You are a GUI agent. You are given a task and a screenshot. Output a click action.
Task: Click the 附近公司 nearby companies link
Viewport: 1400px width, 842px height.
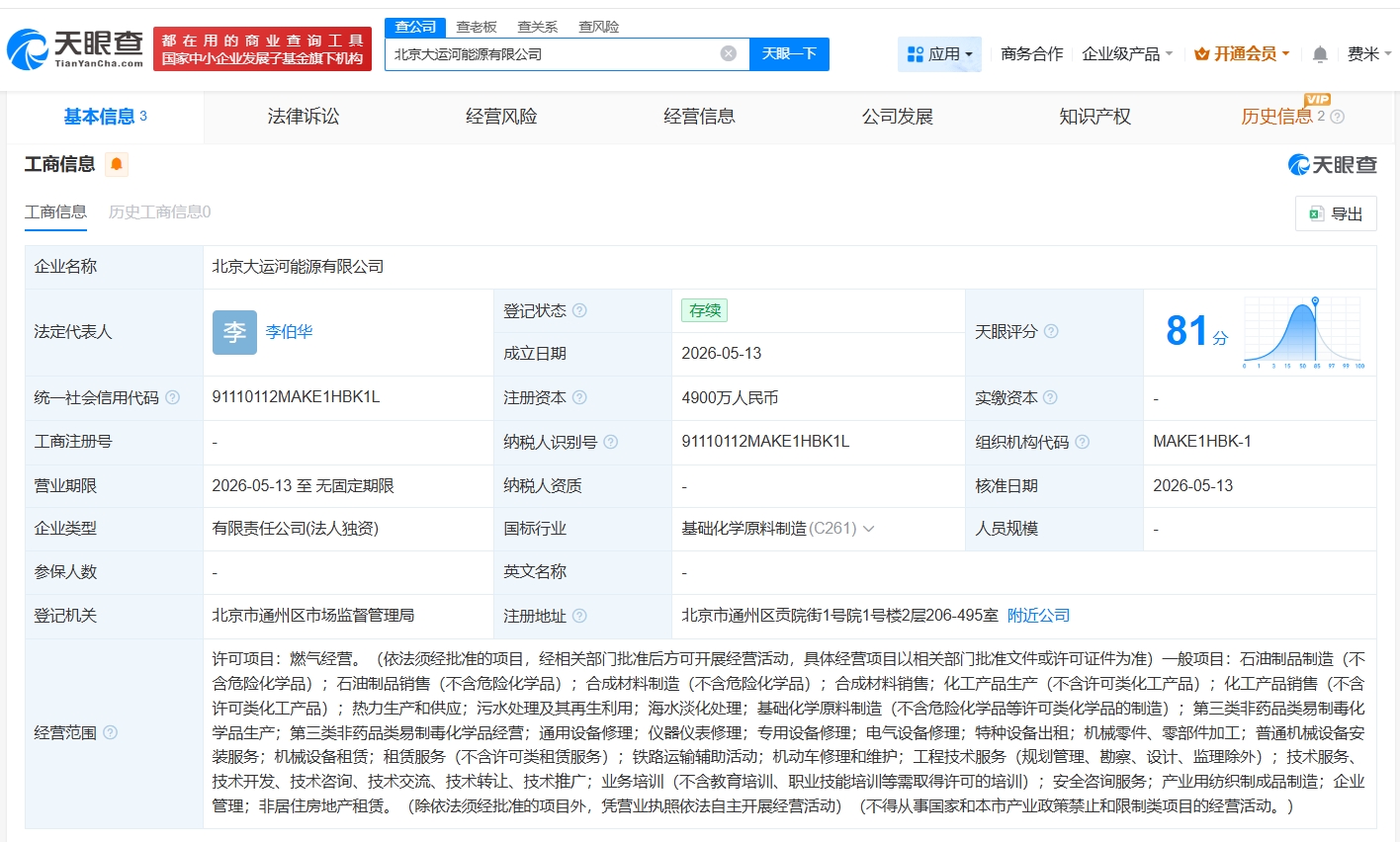pyautogui.click(x=1038, y=615)
